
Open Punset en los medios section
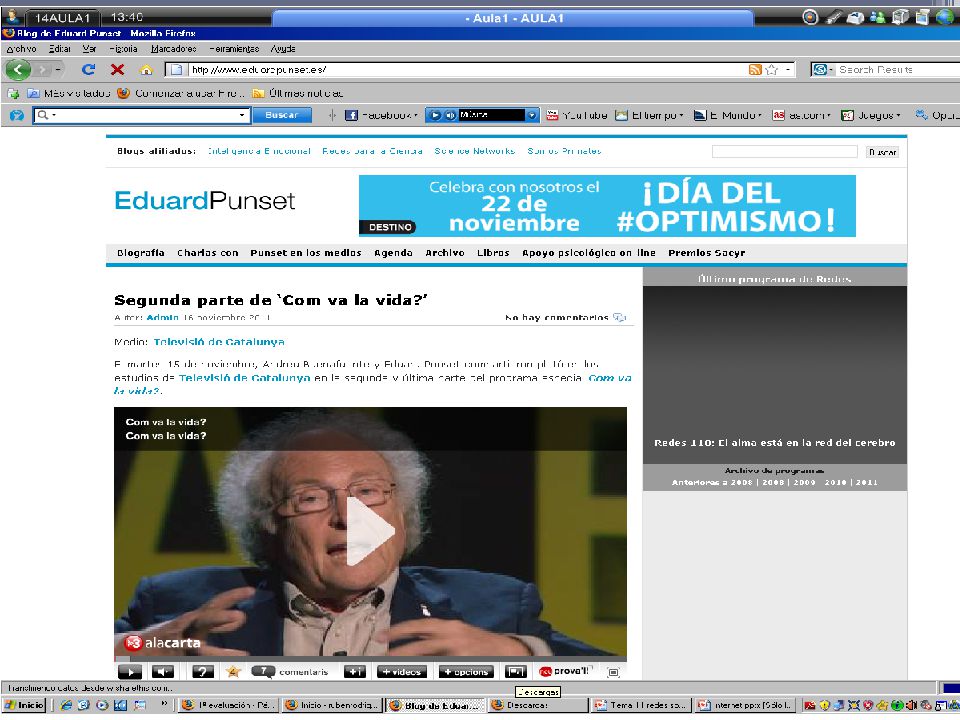pyautogui.click(x=306, y=253)
